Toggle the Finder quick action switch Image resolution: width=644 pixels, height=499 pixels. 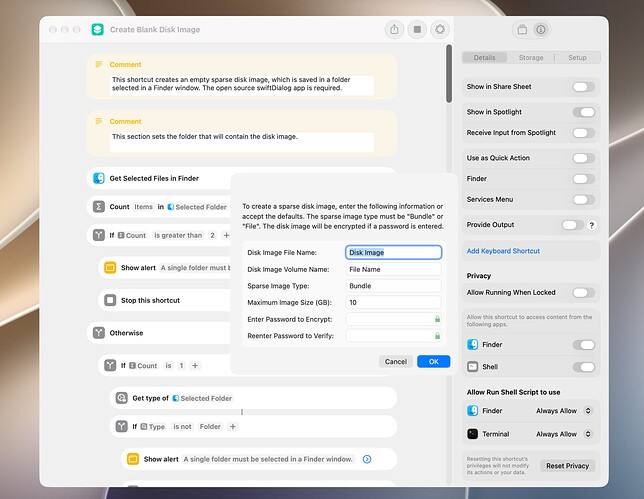[584, 179]
